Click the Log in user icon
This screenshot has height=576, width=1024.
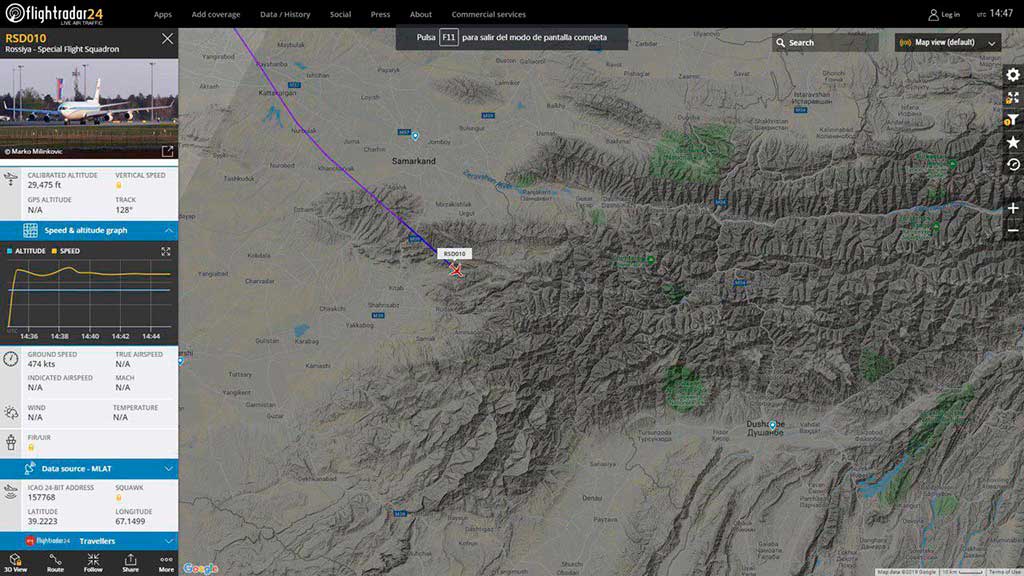click(933, 14)
